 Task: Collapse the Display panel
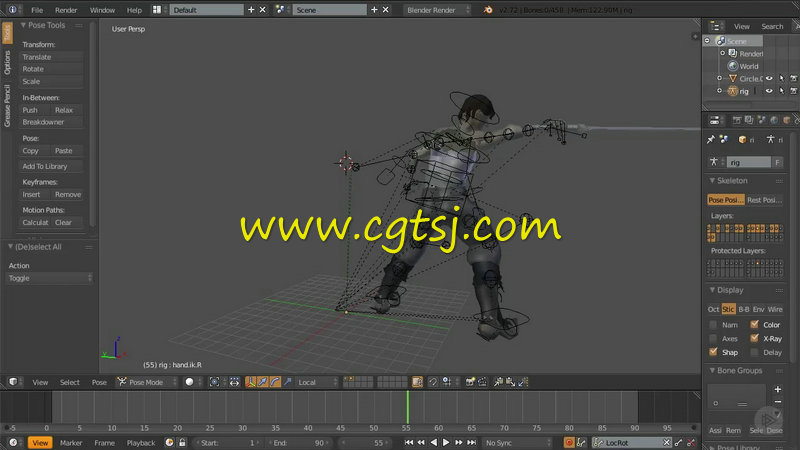712,290
